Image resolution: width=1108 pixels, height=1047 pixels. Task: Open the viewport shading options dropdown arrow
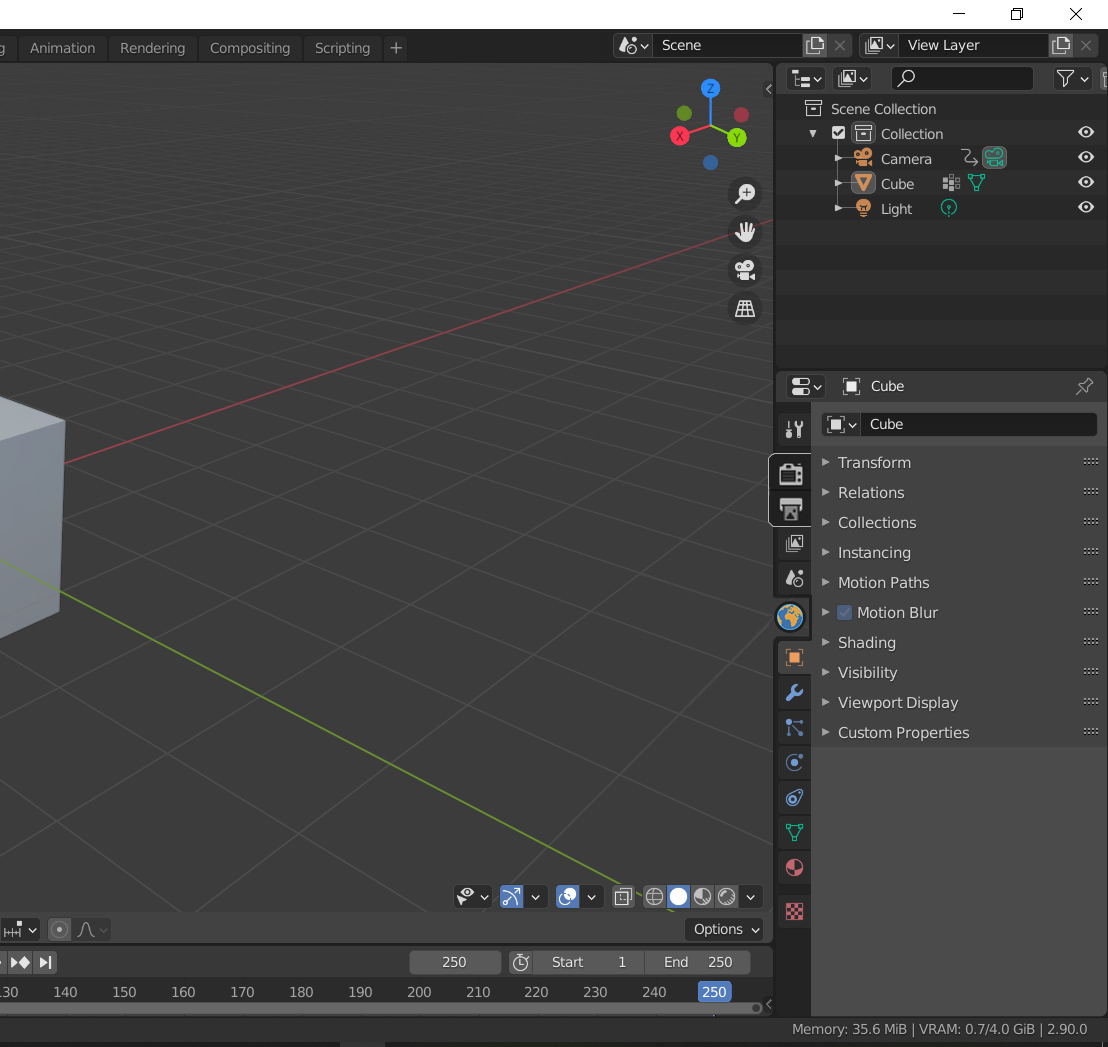[750, 897]
